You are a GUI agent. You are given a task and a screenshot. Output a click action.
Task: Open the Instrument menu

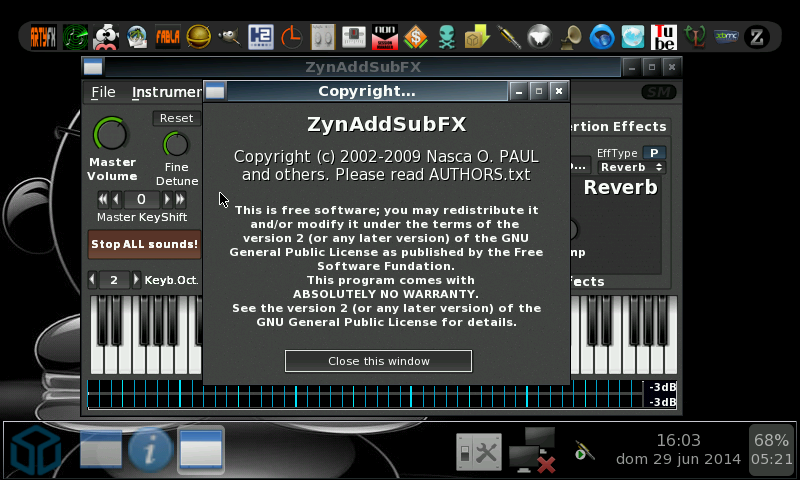(x=166, y=92)
